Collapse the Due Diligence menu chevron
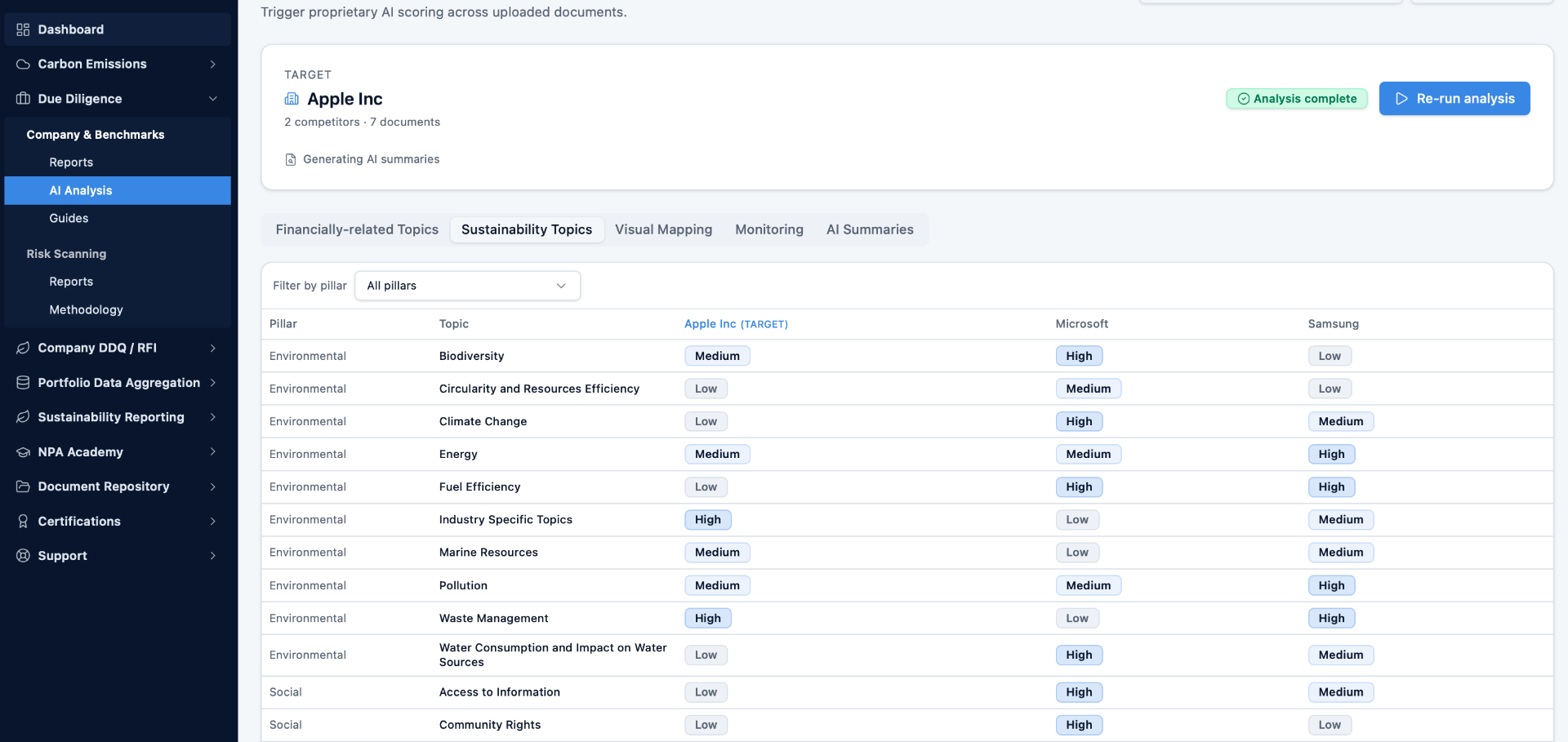This screenshot has width=1568, height=742. click(213, 99)
